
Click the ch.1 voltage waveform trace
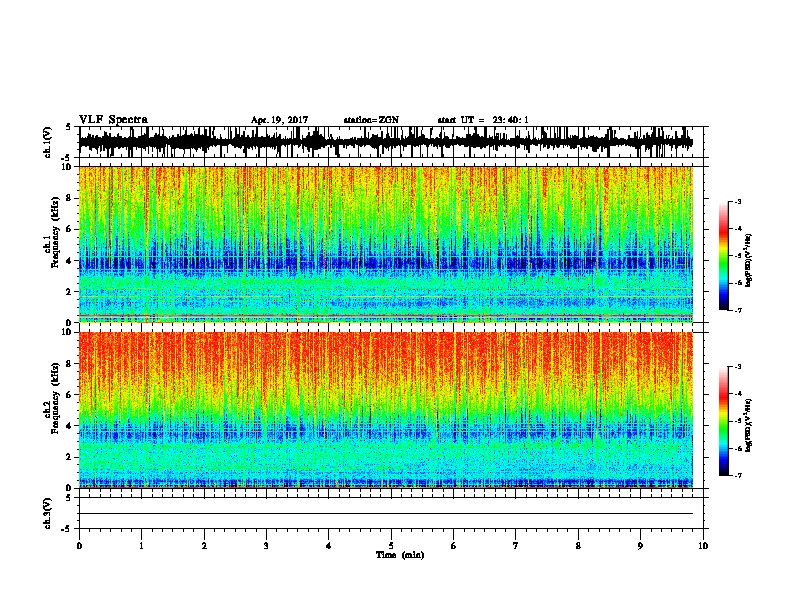click(386, 142)
